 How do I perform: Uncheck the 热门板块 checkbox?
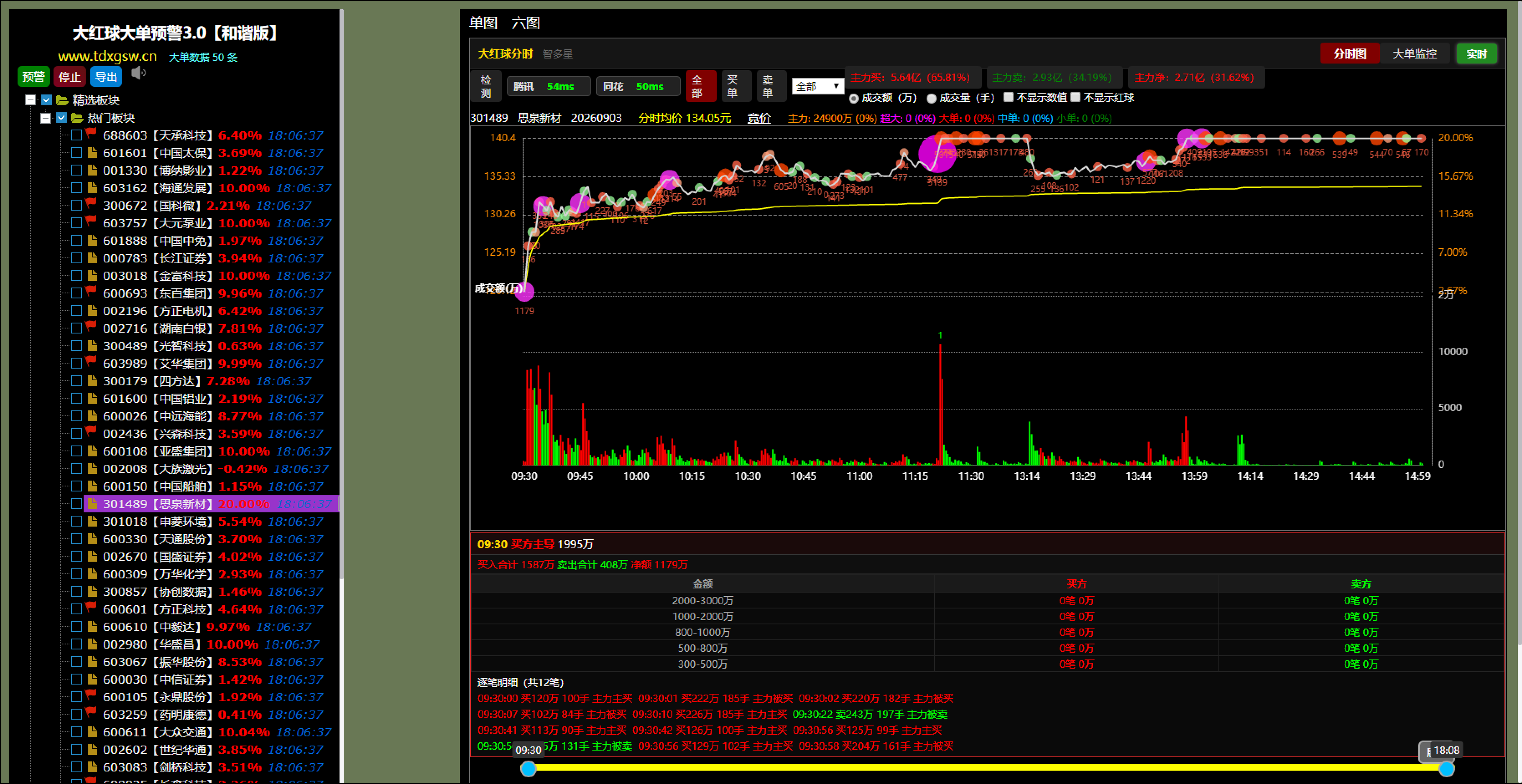(61, 117)
